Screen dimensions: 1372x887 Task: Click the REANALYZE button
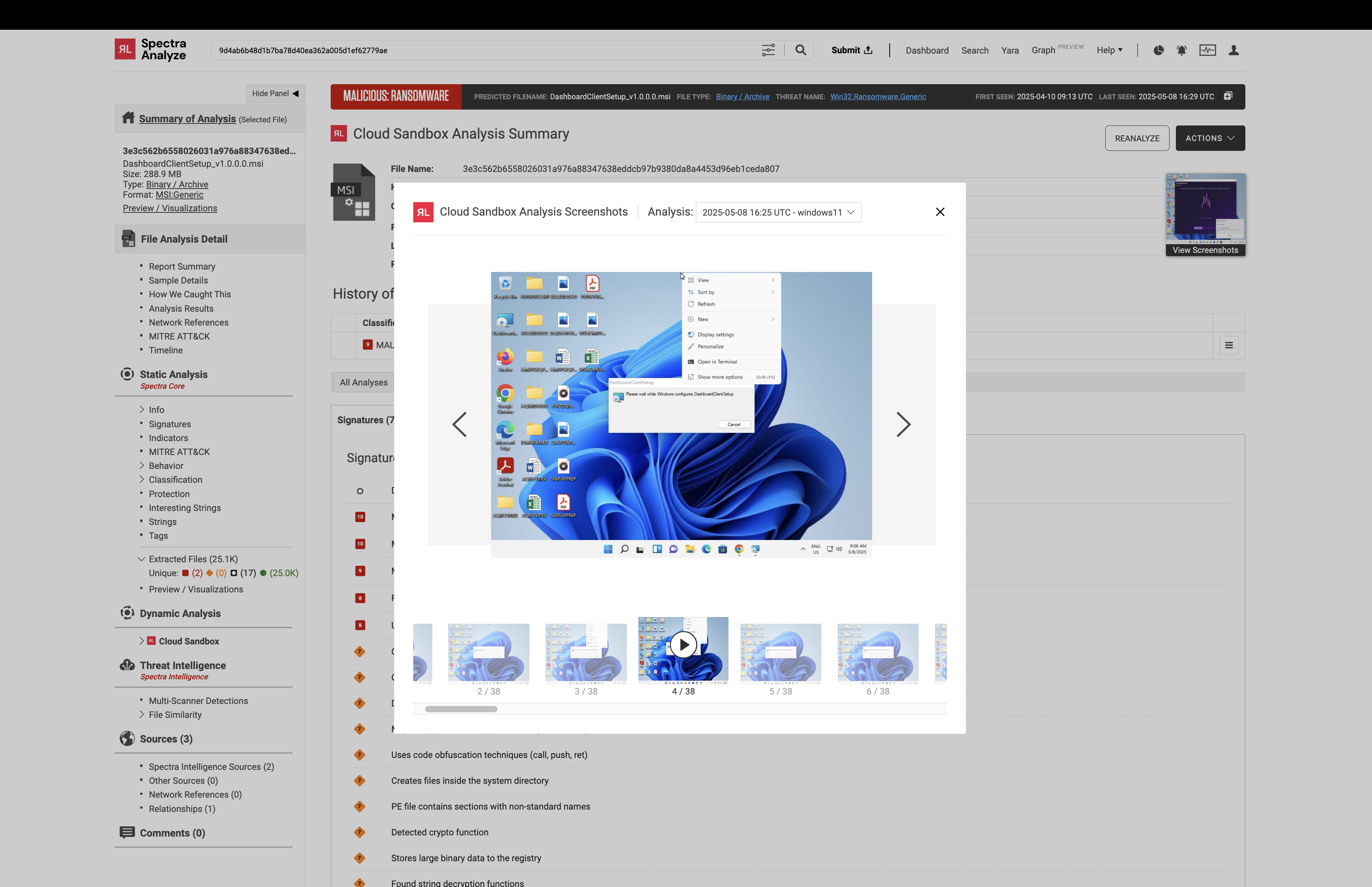pyautogui.click(x=1137, y=138)
